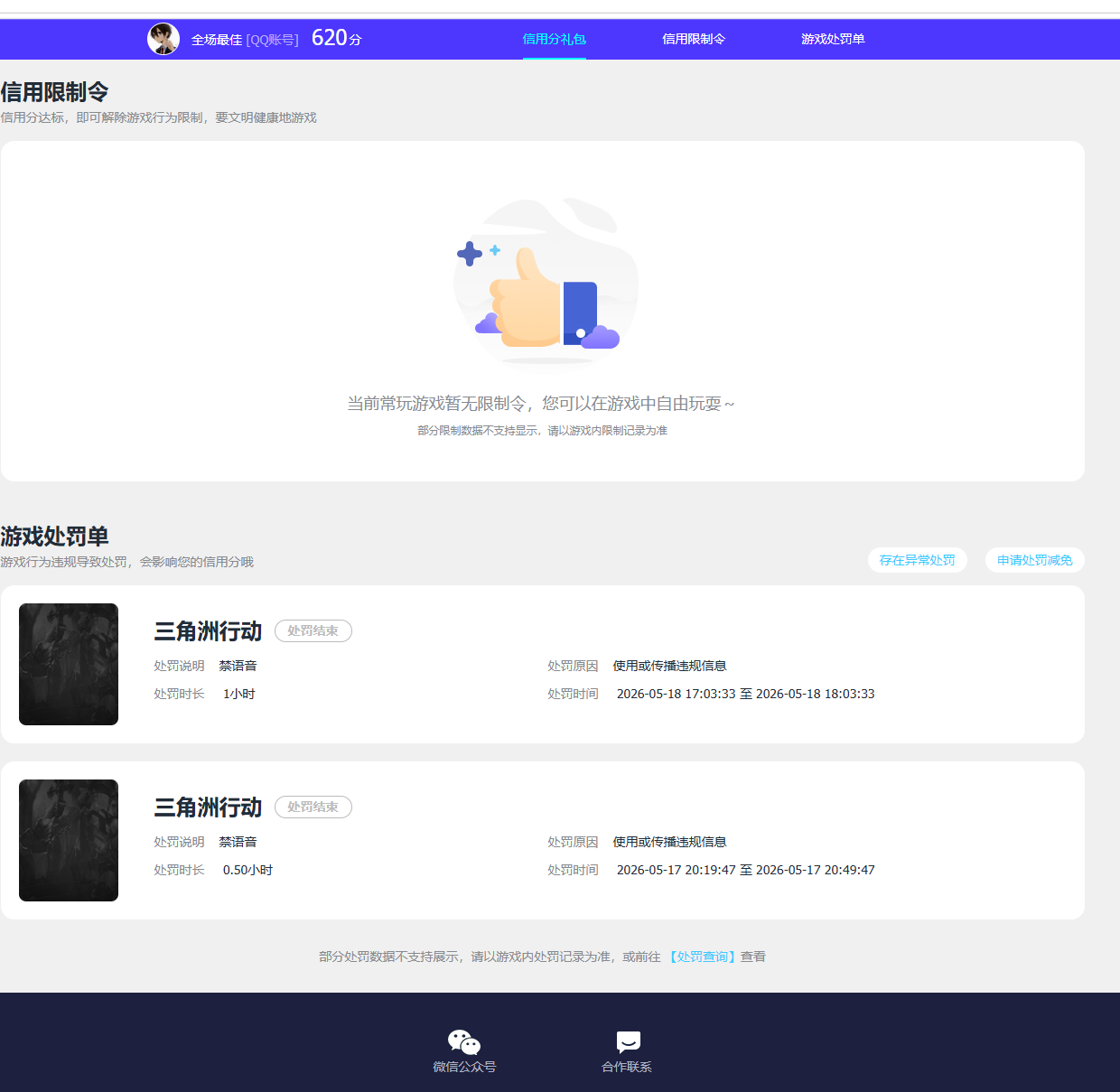Viewport: 1120px width, 1092px height.
Task: Click the 合作联系 footer label
Action: [627, 1067]
